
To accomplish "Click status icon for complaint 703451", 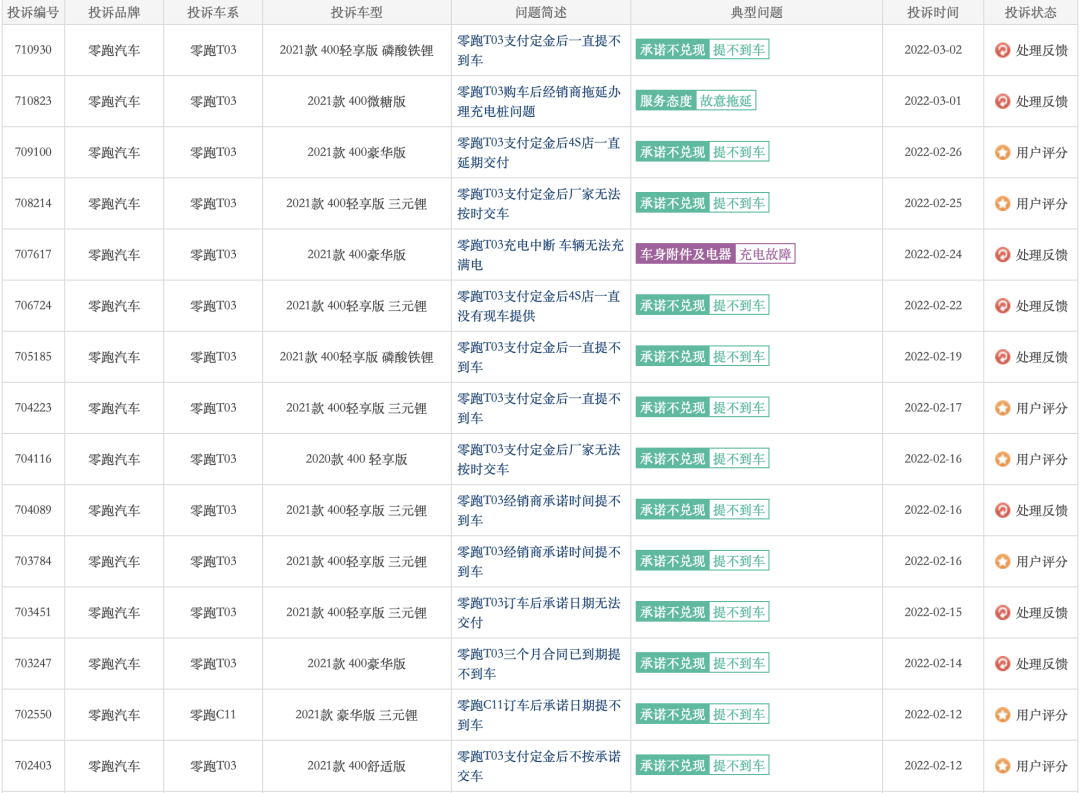I will click(x=1002, y=612).
